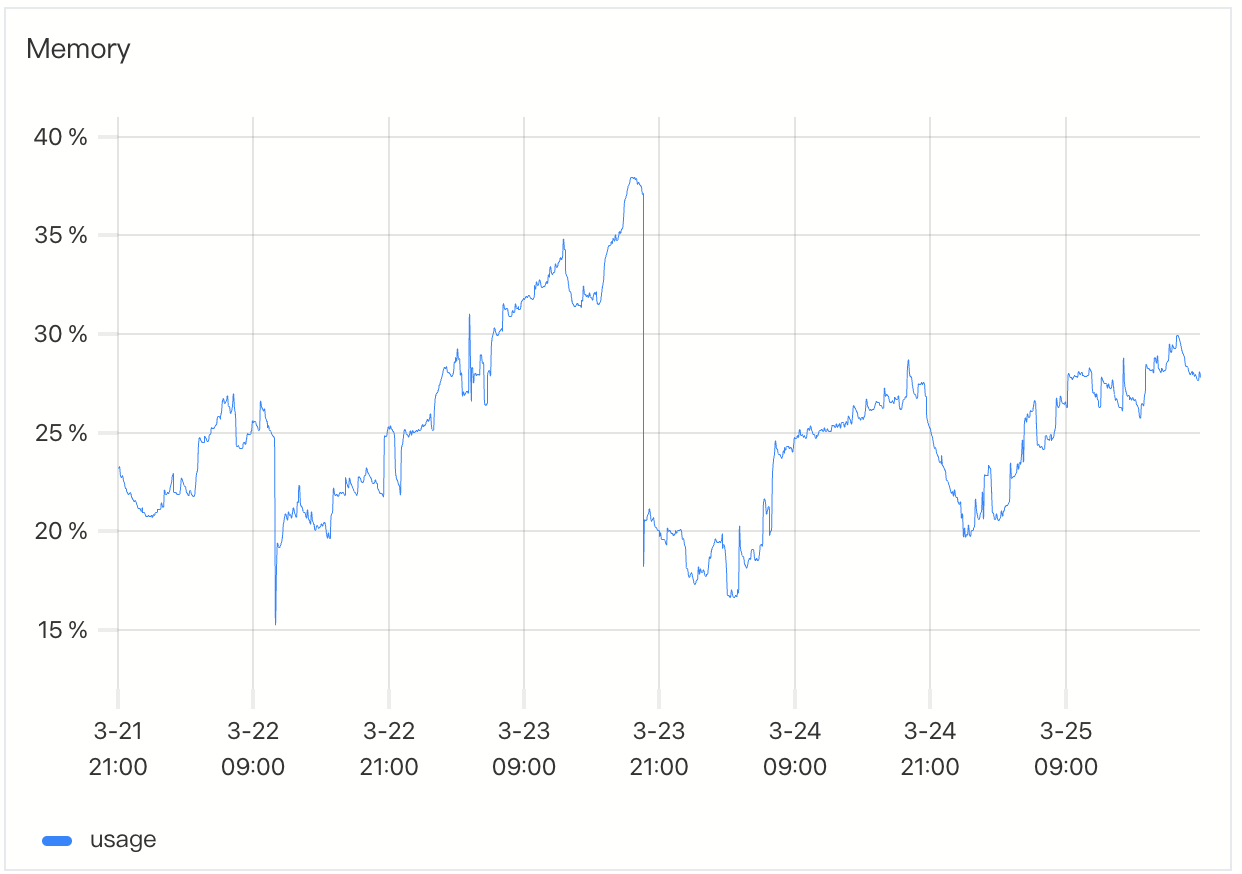Image resolution: width=1242 pixels, height=874 pixels.
Task: Click the 30 % y-axis label
Action: pos(61,334)
